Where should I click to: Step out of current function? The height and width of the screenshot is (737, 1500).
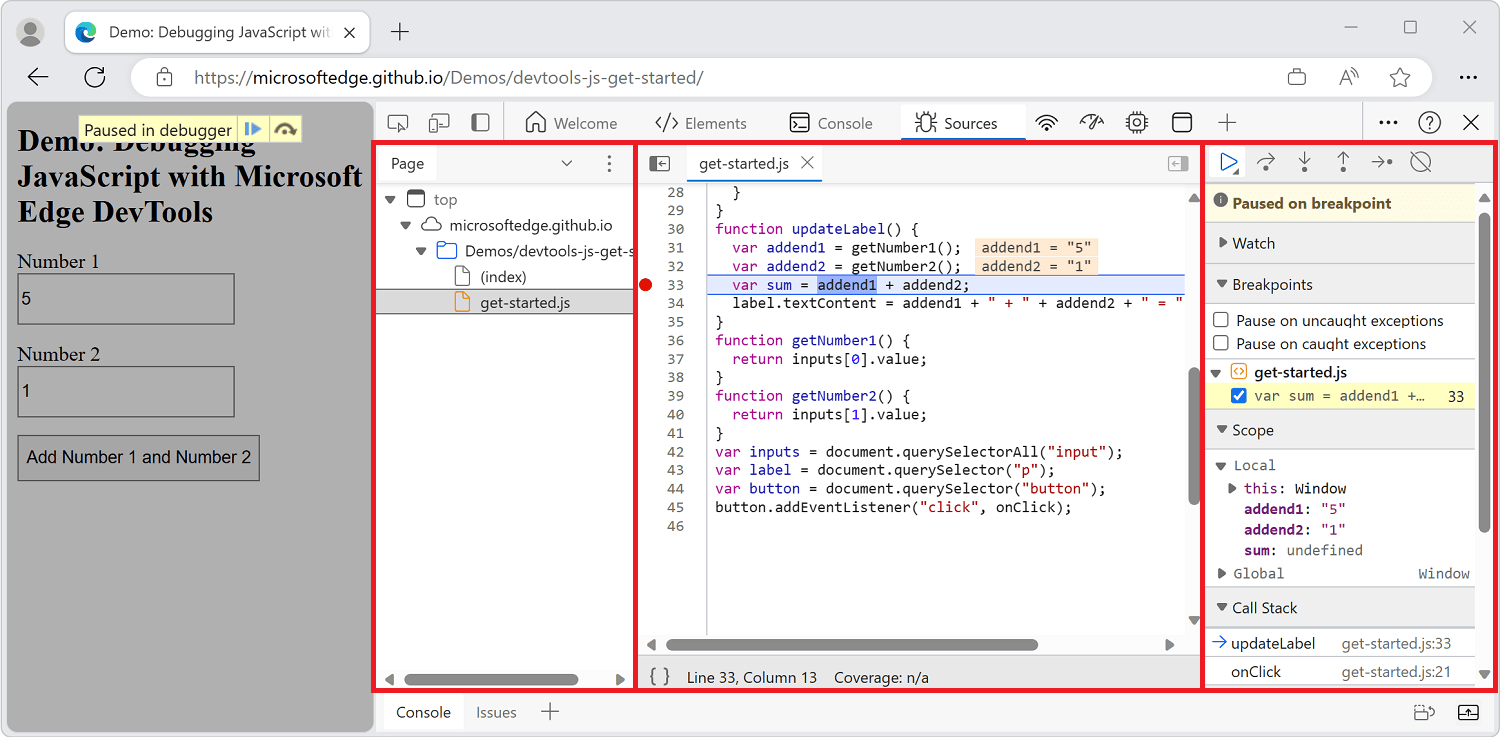pyautogui.click(x=1343, y=162)
